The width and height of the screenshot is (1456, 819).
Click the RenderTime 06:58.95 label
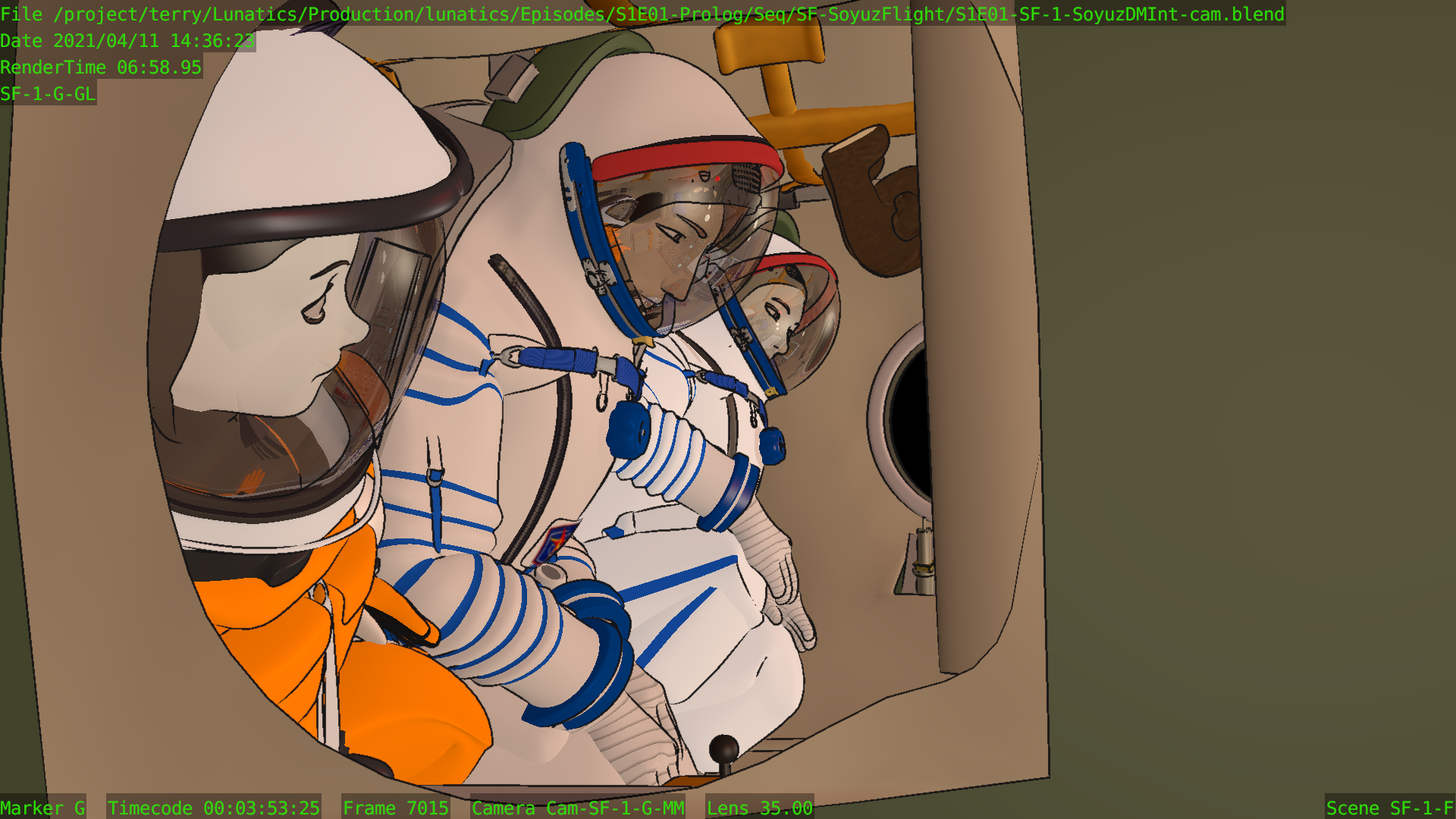tap(101, 67)
